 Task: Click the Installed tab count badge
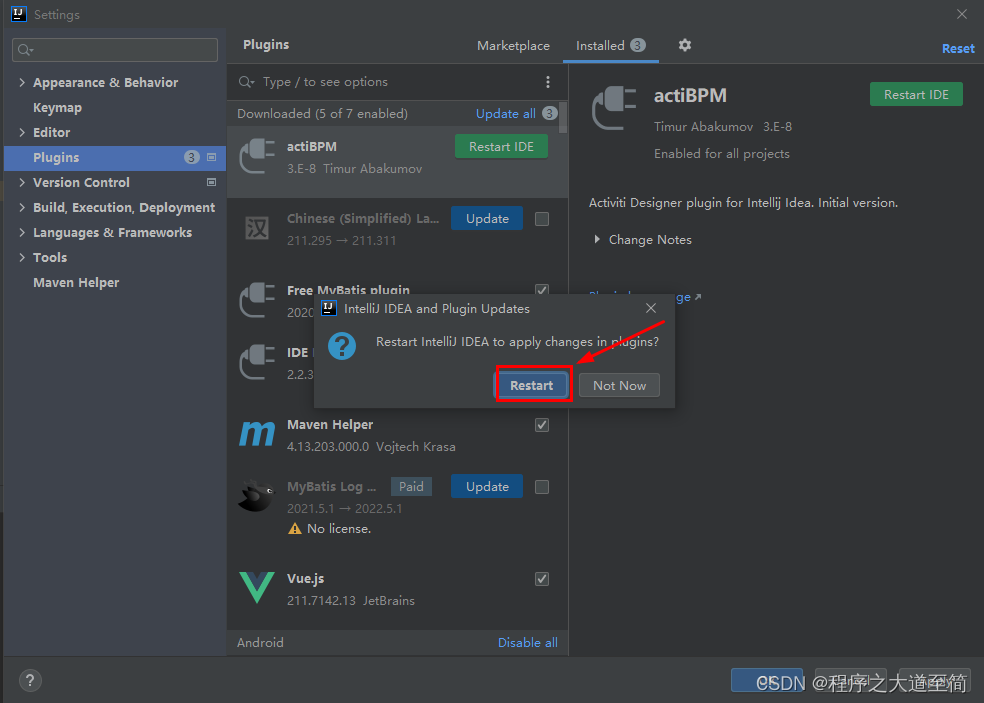(x=638, y=45)
